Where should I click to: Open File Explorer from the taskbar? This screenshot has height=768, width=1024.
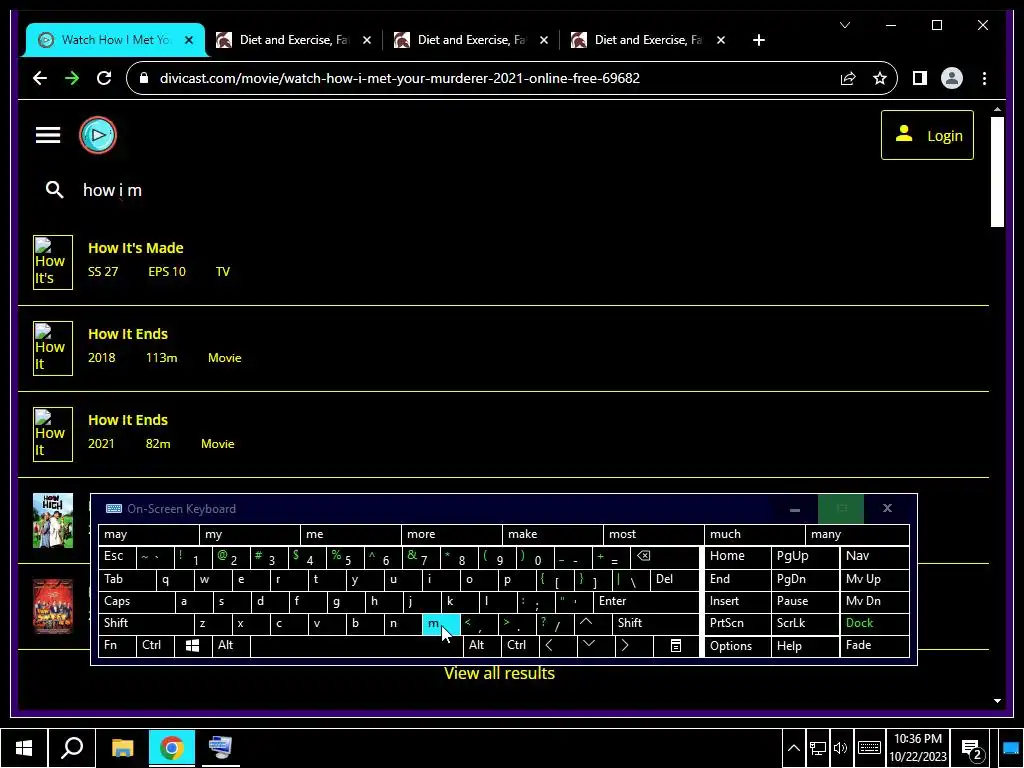pyautogui.click(x=122, y=748)
